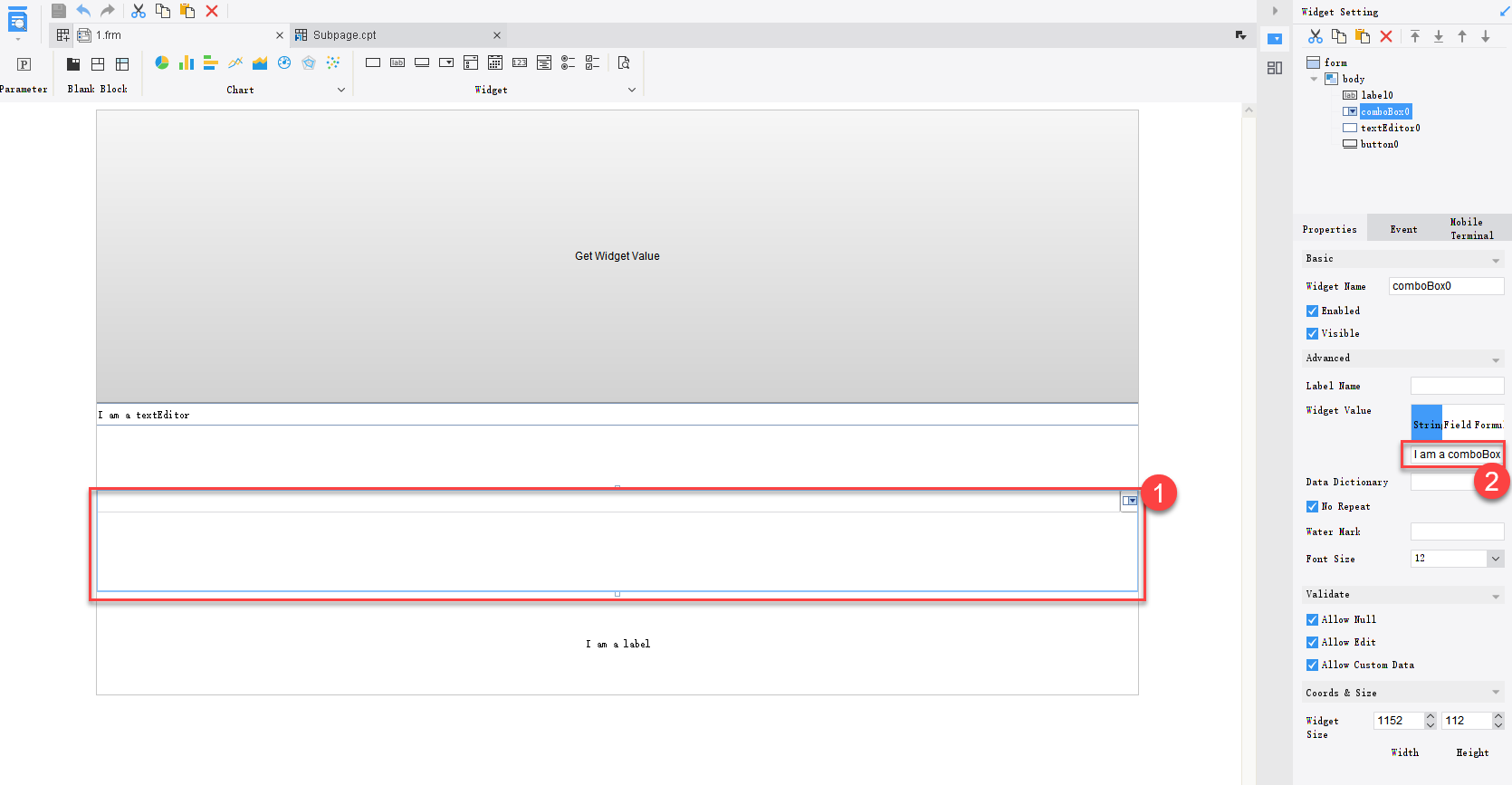The height and width of the screenshot is (785, 1512).
Task: Add a number widget from toolbar
Action: click(520, 62)
